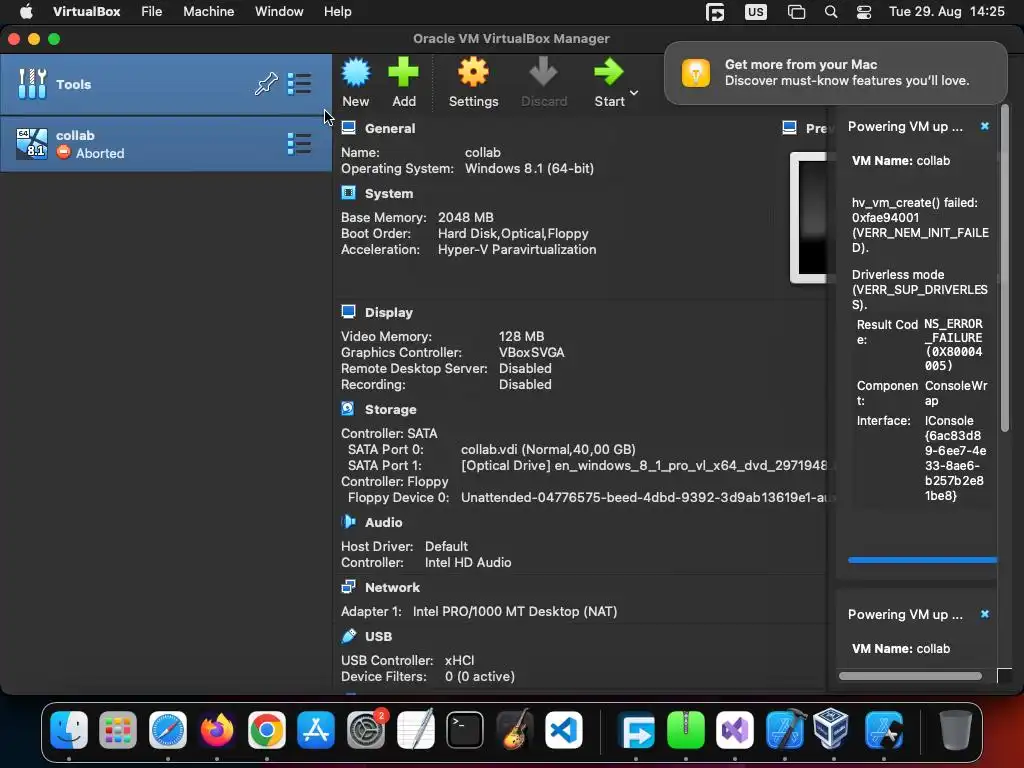The height and width of the screenshot is (768, 1024).
Task: Open the Start button dropdown chevron
Action: tap(633, 93)
